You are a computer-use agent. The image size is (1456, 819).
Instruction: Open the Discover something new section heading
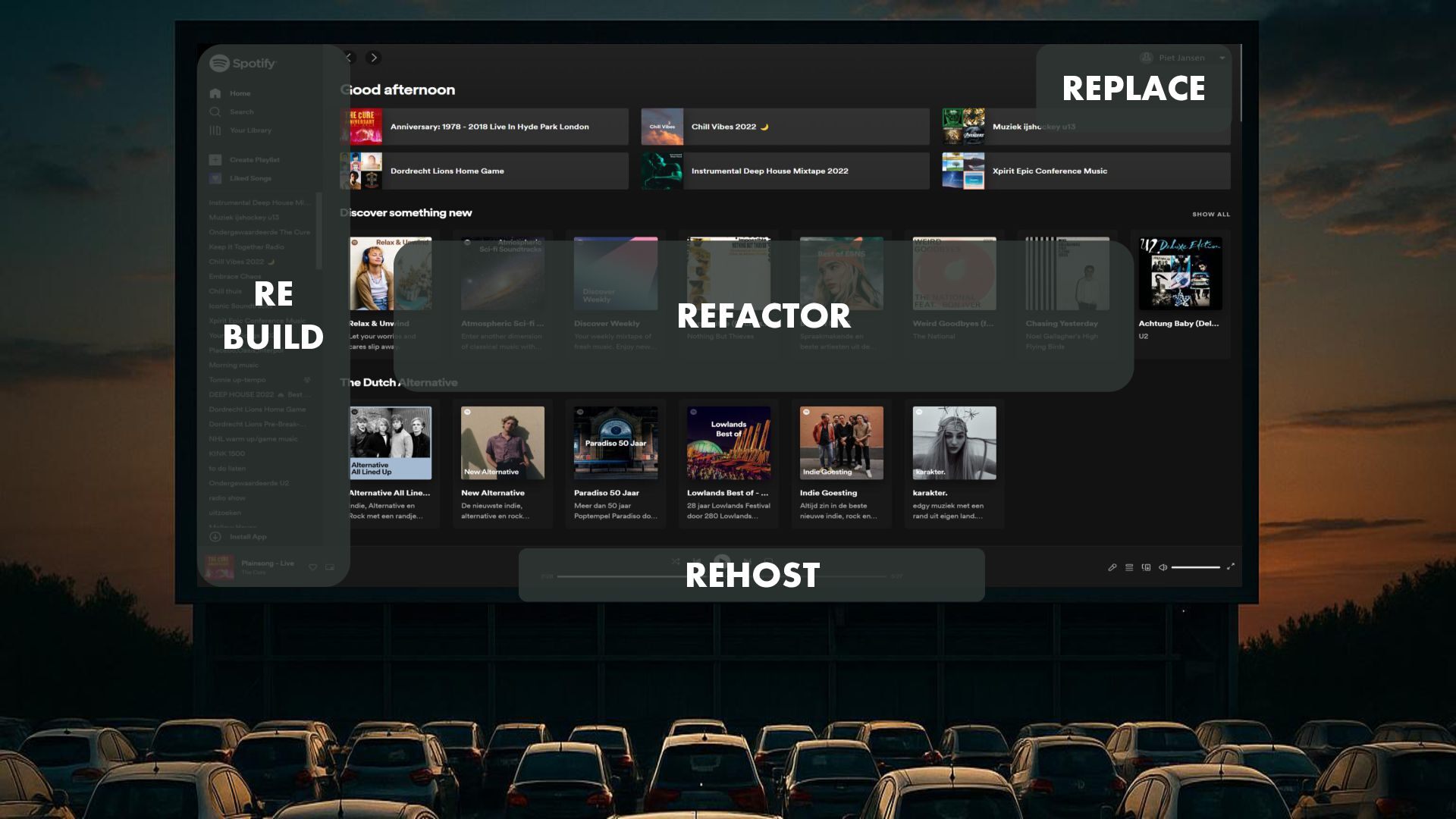point(406,213)
